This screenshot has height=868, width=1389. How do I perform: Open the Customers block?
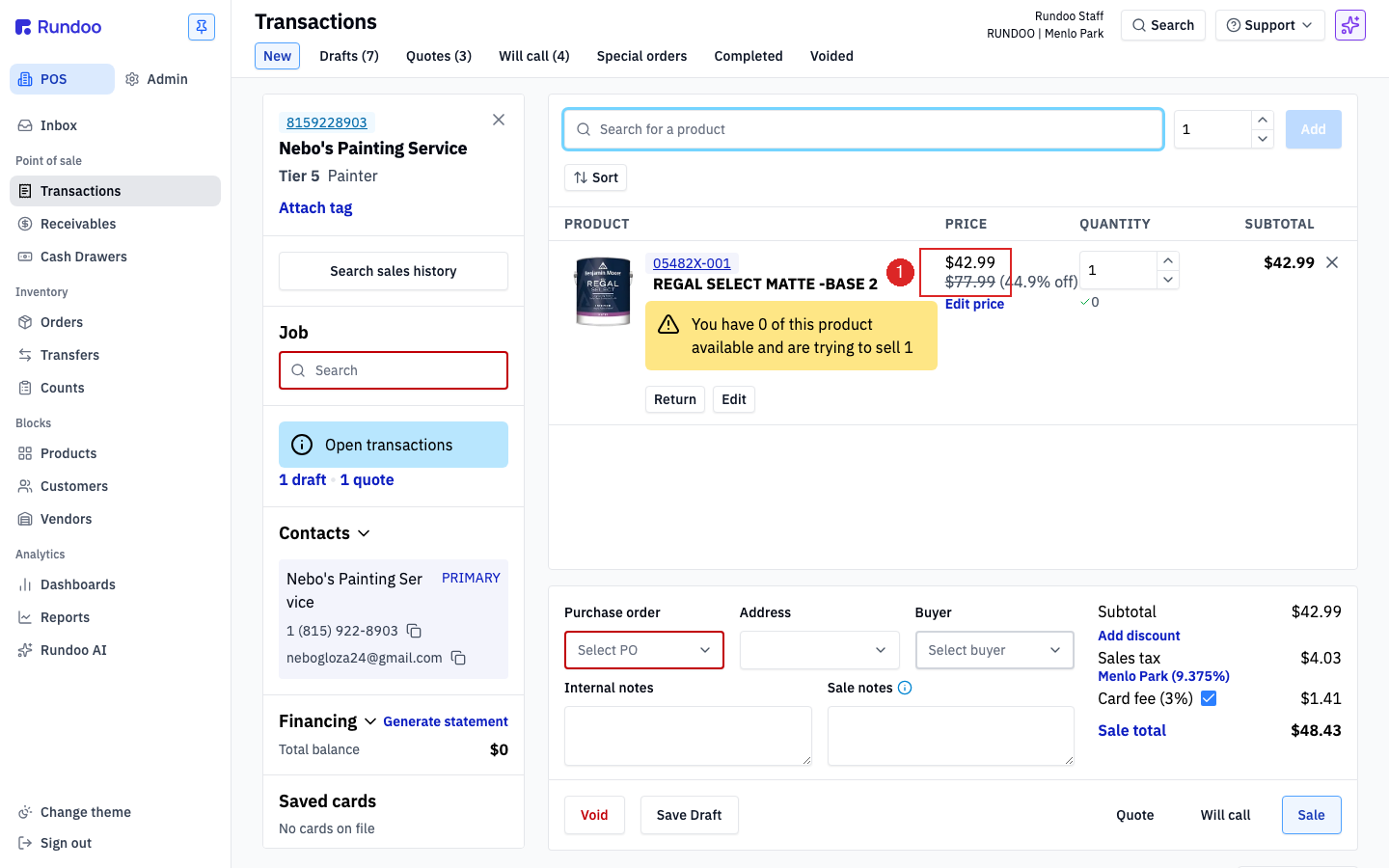point(115,486)
